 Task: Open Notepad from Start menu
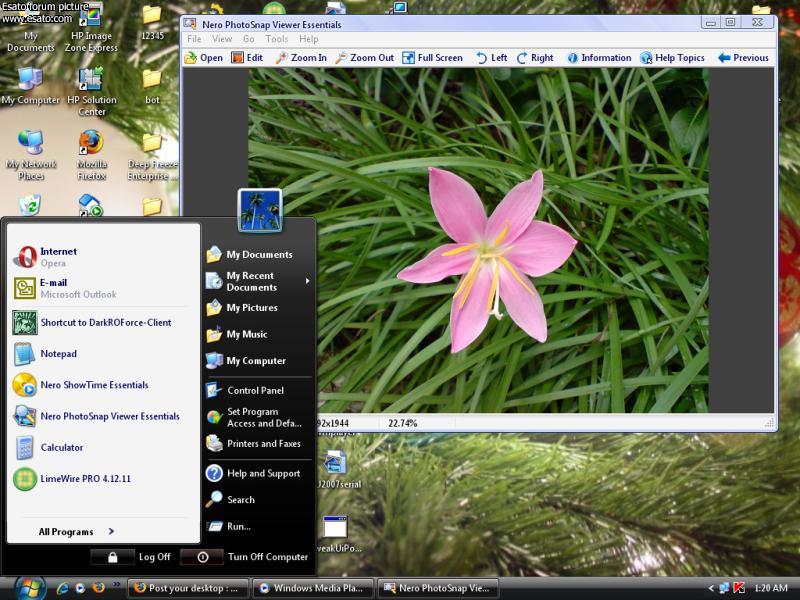100,354
